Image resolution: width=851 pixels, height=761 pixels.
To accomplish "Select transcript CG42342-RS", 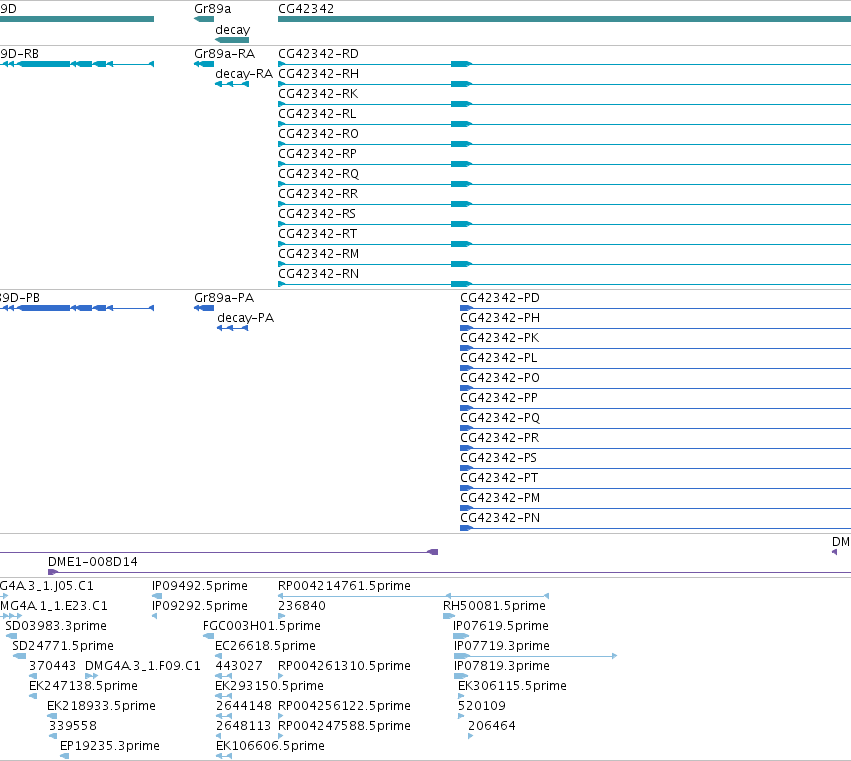I will (317, 214).
